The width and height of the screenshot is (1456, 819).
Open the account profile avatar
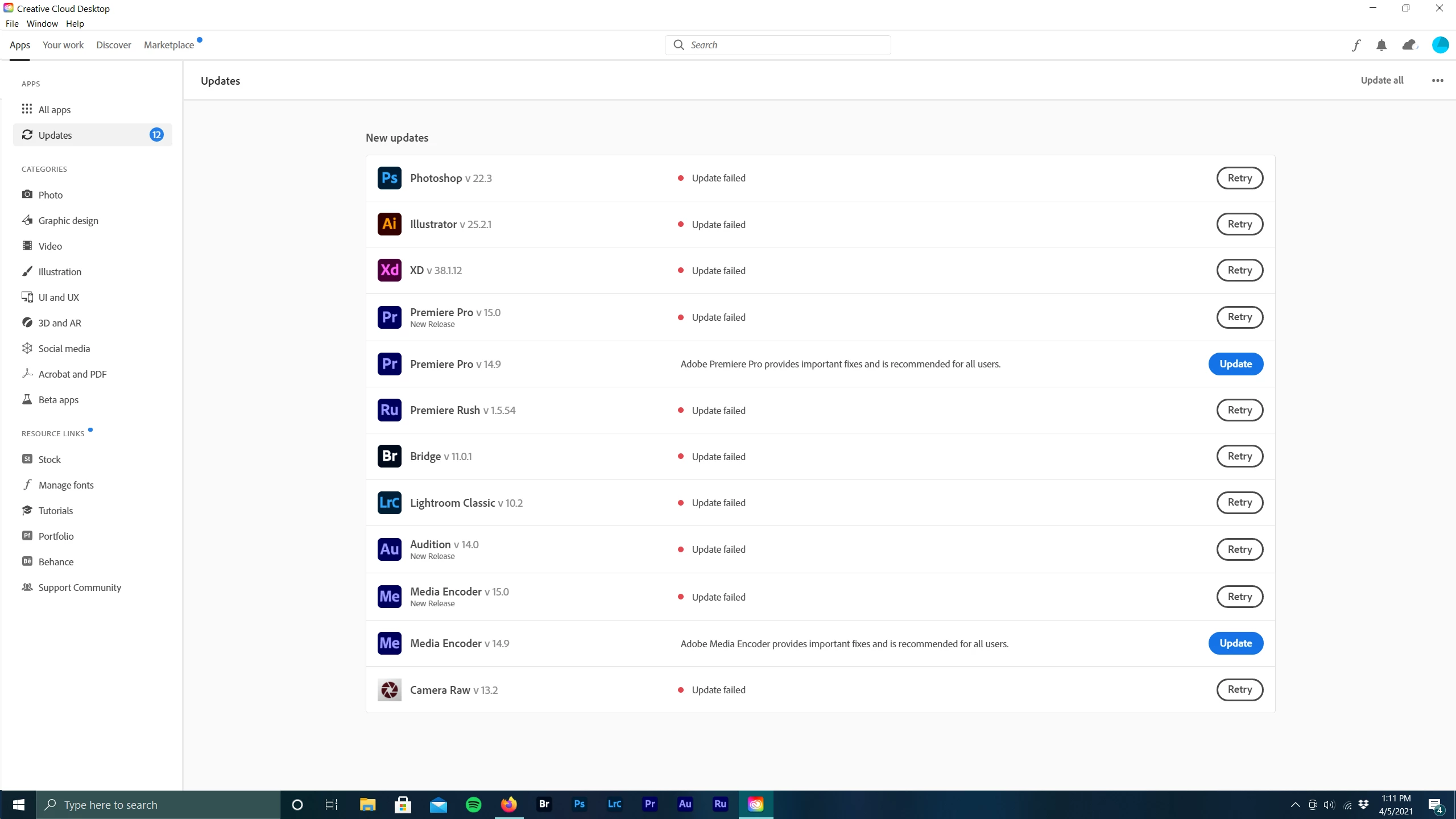[x=1440, y=45]
